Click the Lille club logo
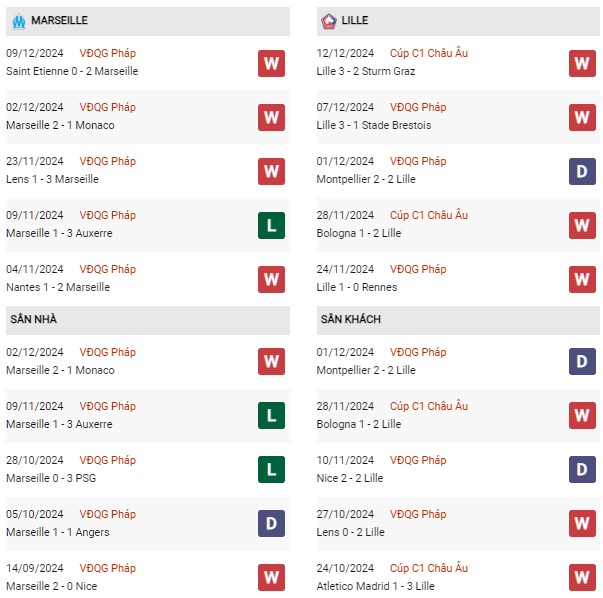The height and width of the screenshot is (598, 603). click(329, 21)
